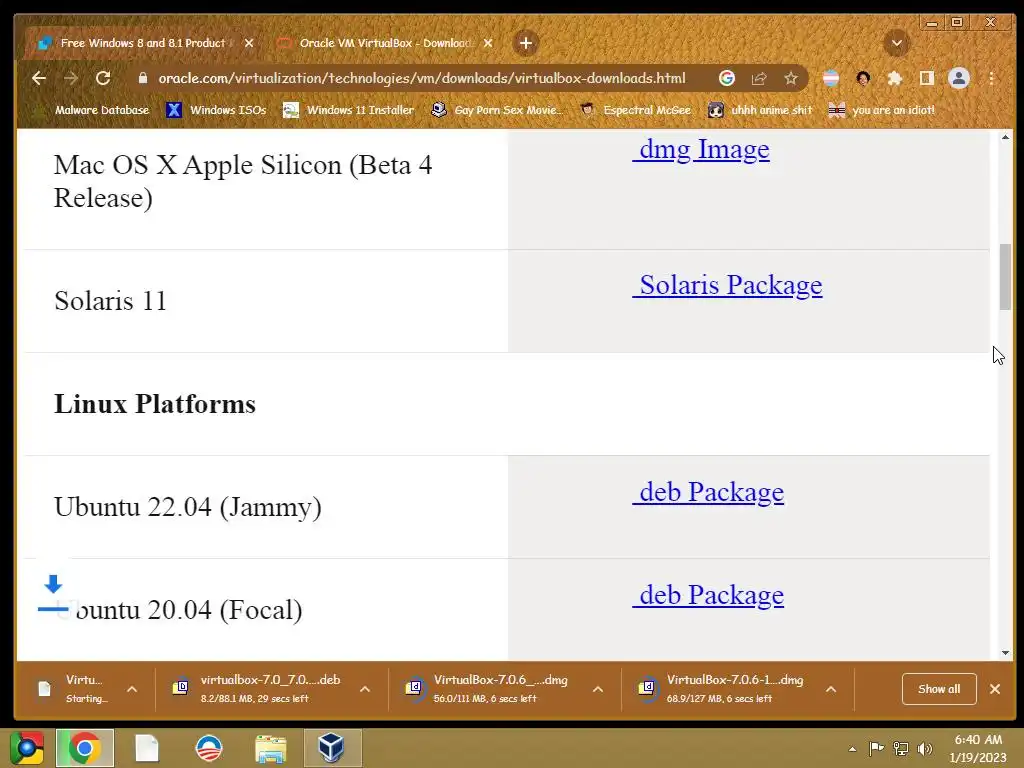Image resolution: width=1024 pixels, height=768 pixels.
Task: Select the Oracle VM VirtualBox Downloads tab
Action: coord(385,43)
